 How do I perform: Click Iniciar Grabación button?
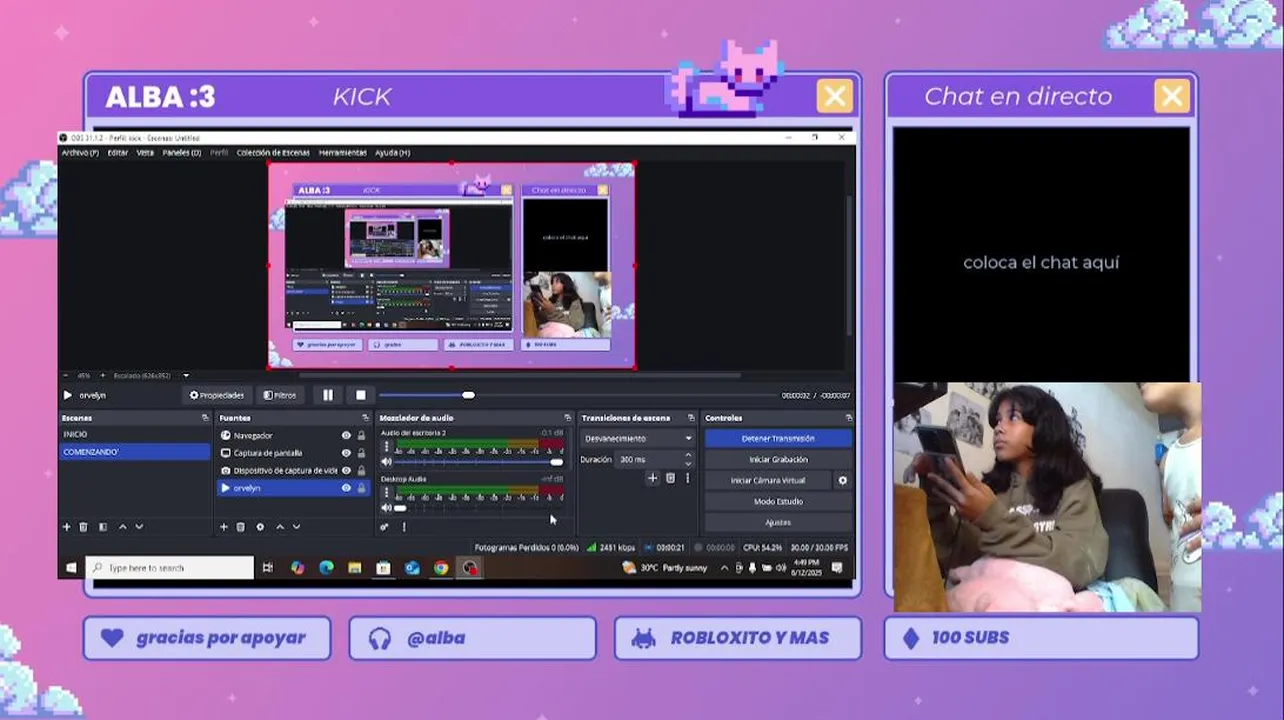click(778, 459)
